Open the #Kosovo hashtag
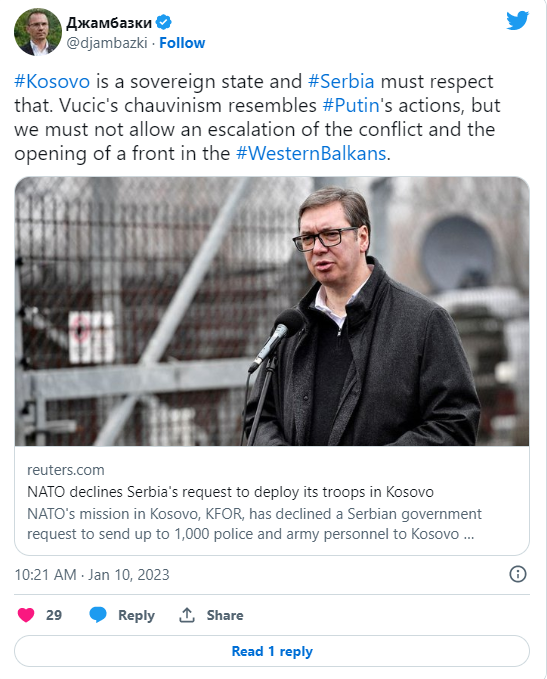This screenshot has width=547, height=679. (x=52, y=81)
